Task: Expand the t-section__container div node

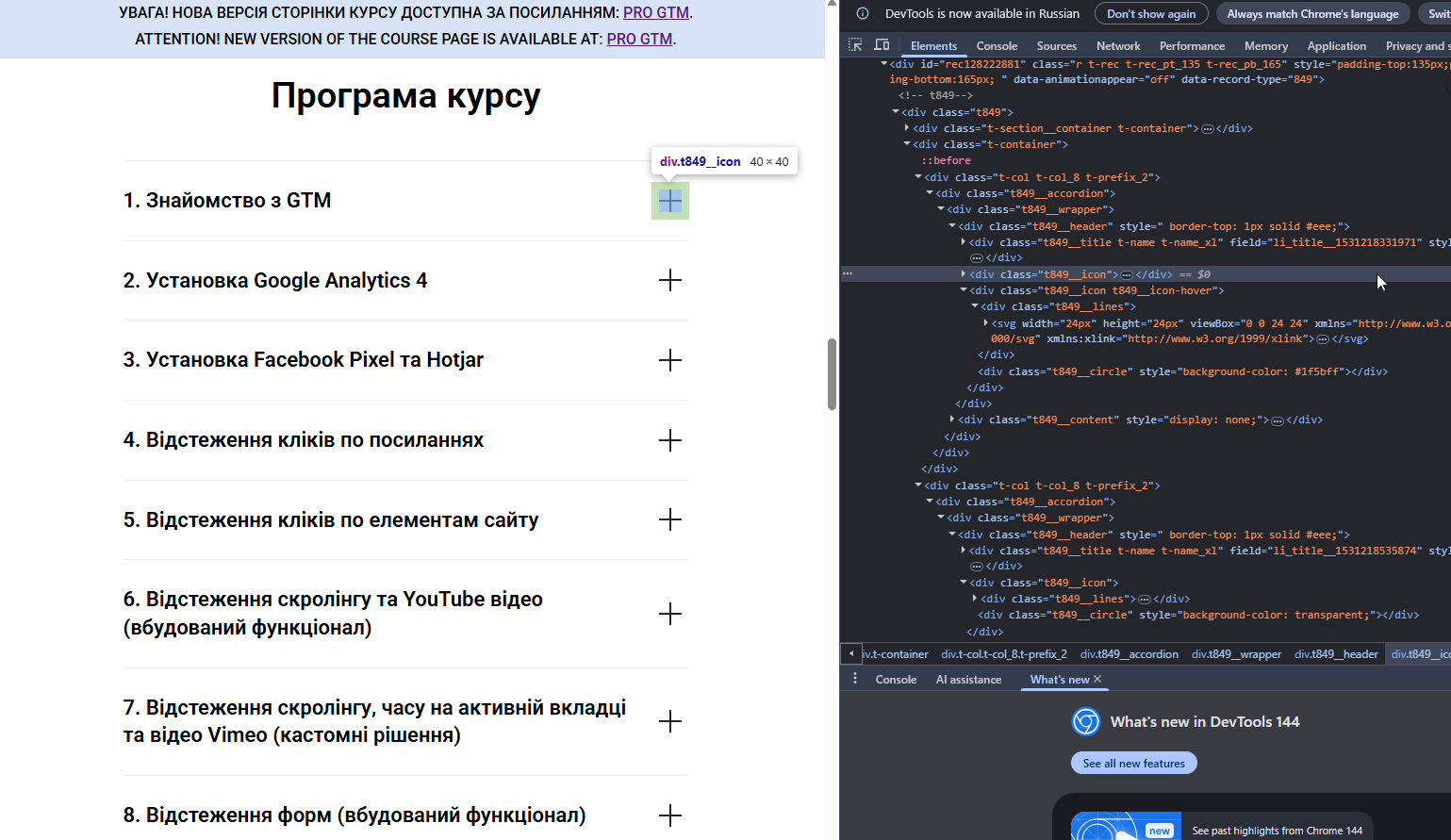Action: 907,128
